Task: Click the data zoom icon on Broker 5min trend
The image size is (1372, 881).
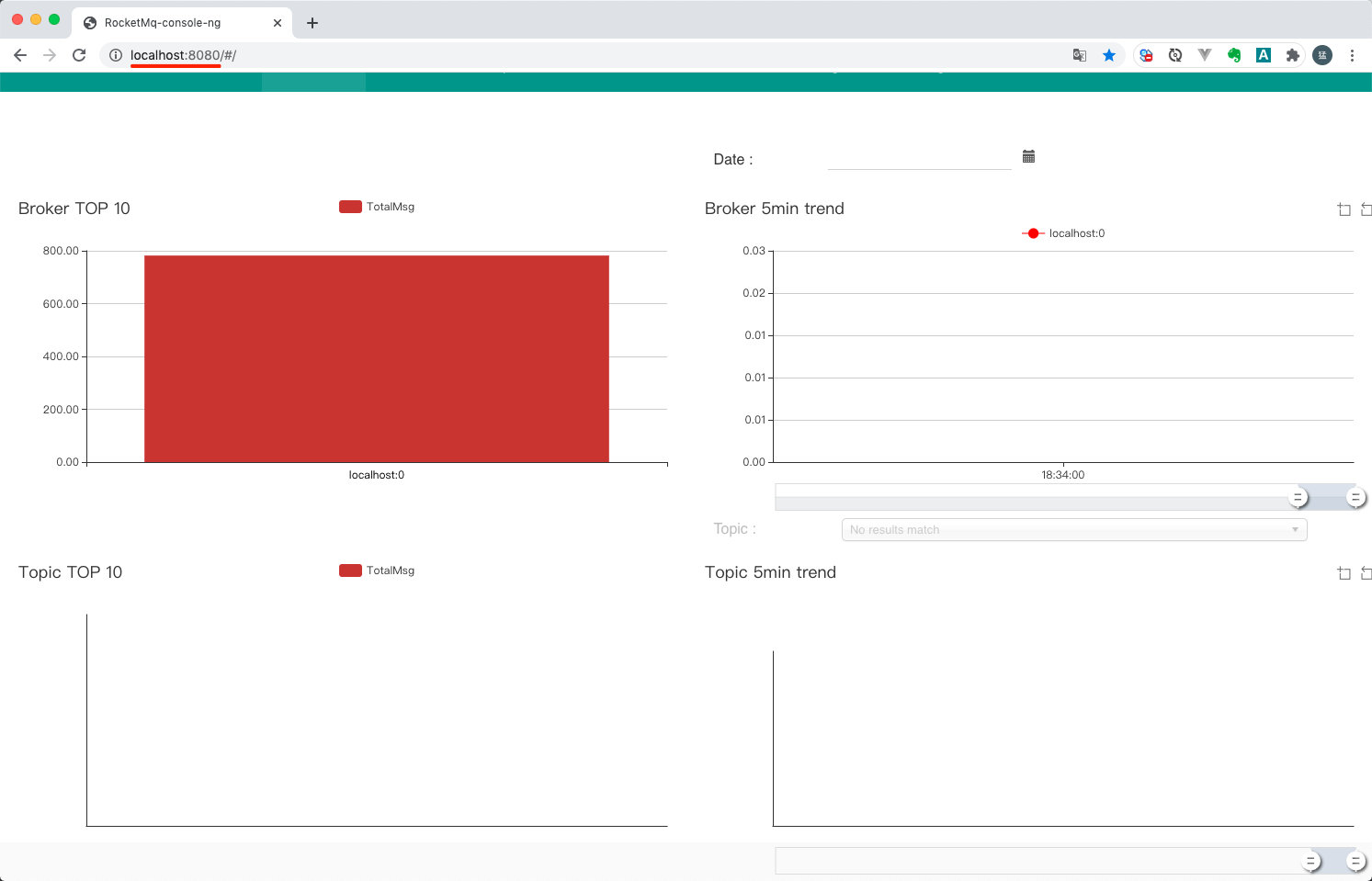Action: point(1344,209)
